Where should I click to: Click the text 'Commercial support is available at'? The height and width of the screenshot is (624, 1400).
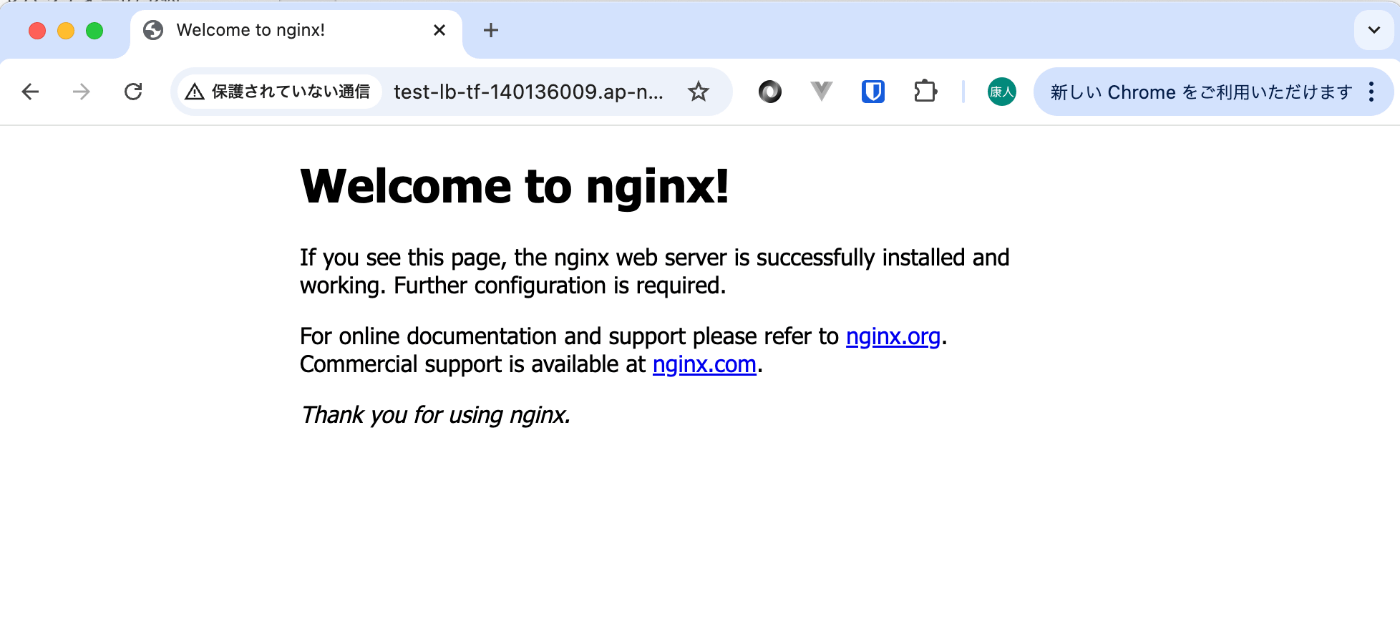473,364
